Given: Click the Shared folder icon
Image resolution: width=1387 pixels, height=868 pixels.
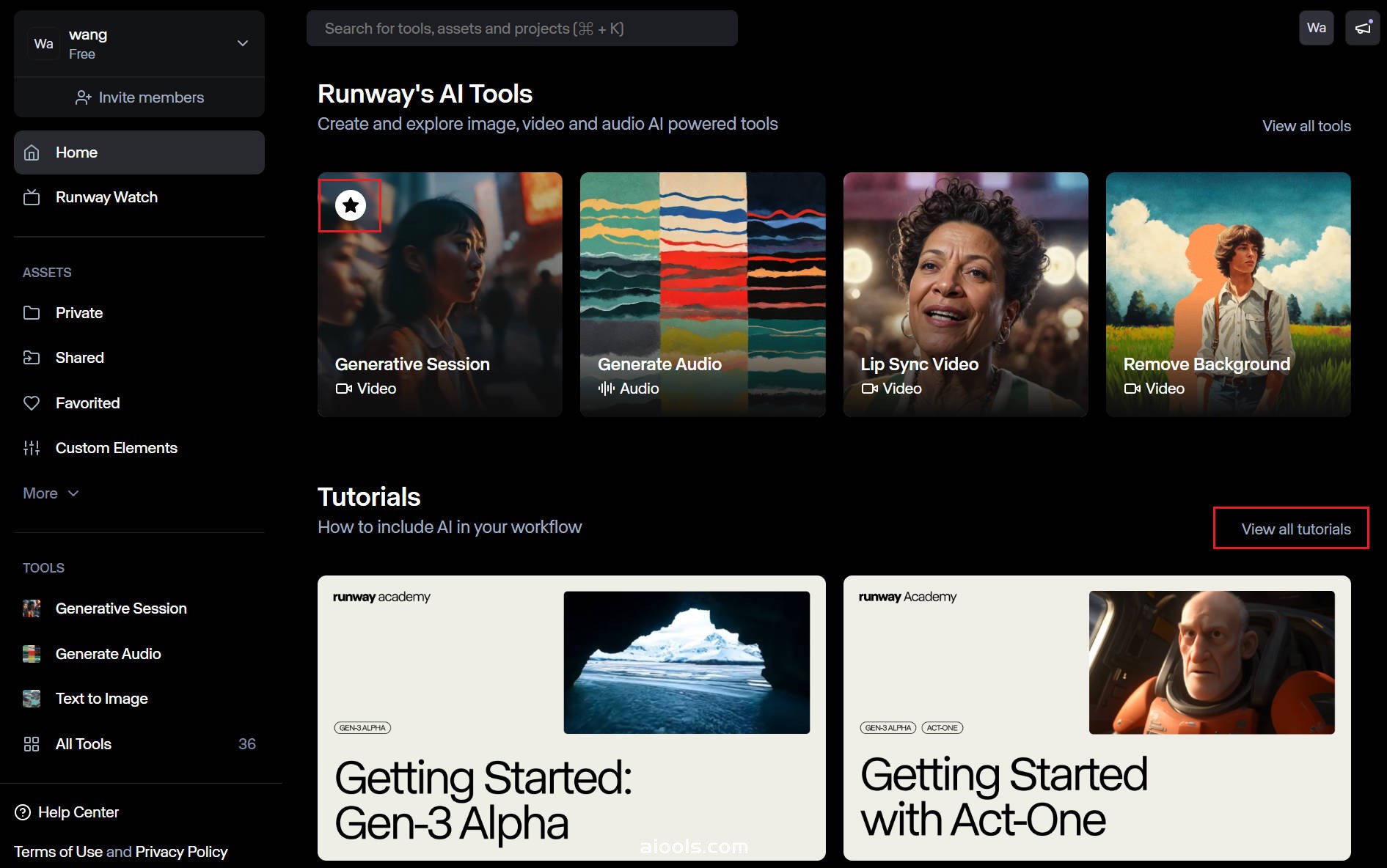Looking at the screenshot, I should (32, 358).
